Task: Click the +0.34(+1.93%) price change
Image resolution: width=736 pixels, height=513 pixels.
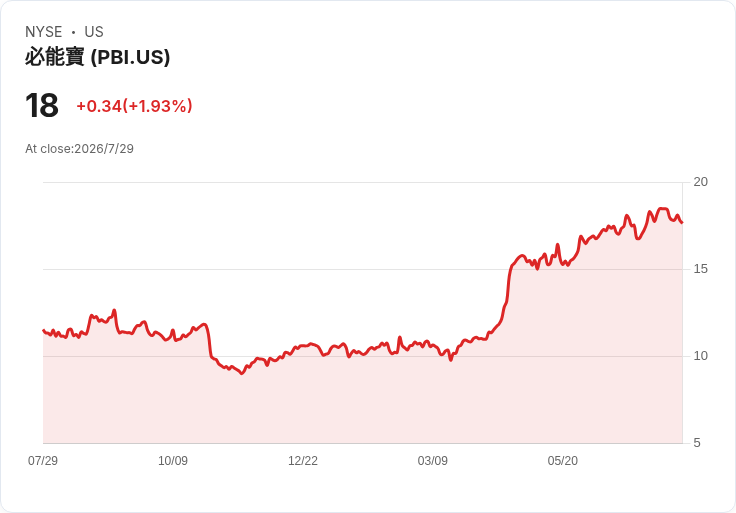Action: pyautogui.click(x=134, y=106)
